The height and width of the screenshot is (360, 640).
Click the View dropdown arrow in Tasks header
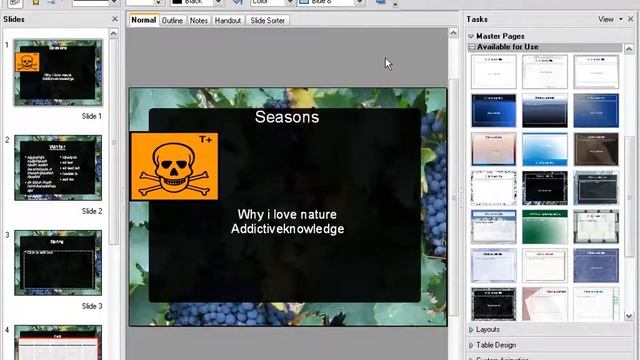pos(620,19)
